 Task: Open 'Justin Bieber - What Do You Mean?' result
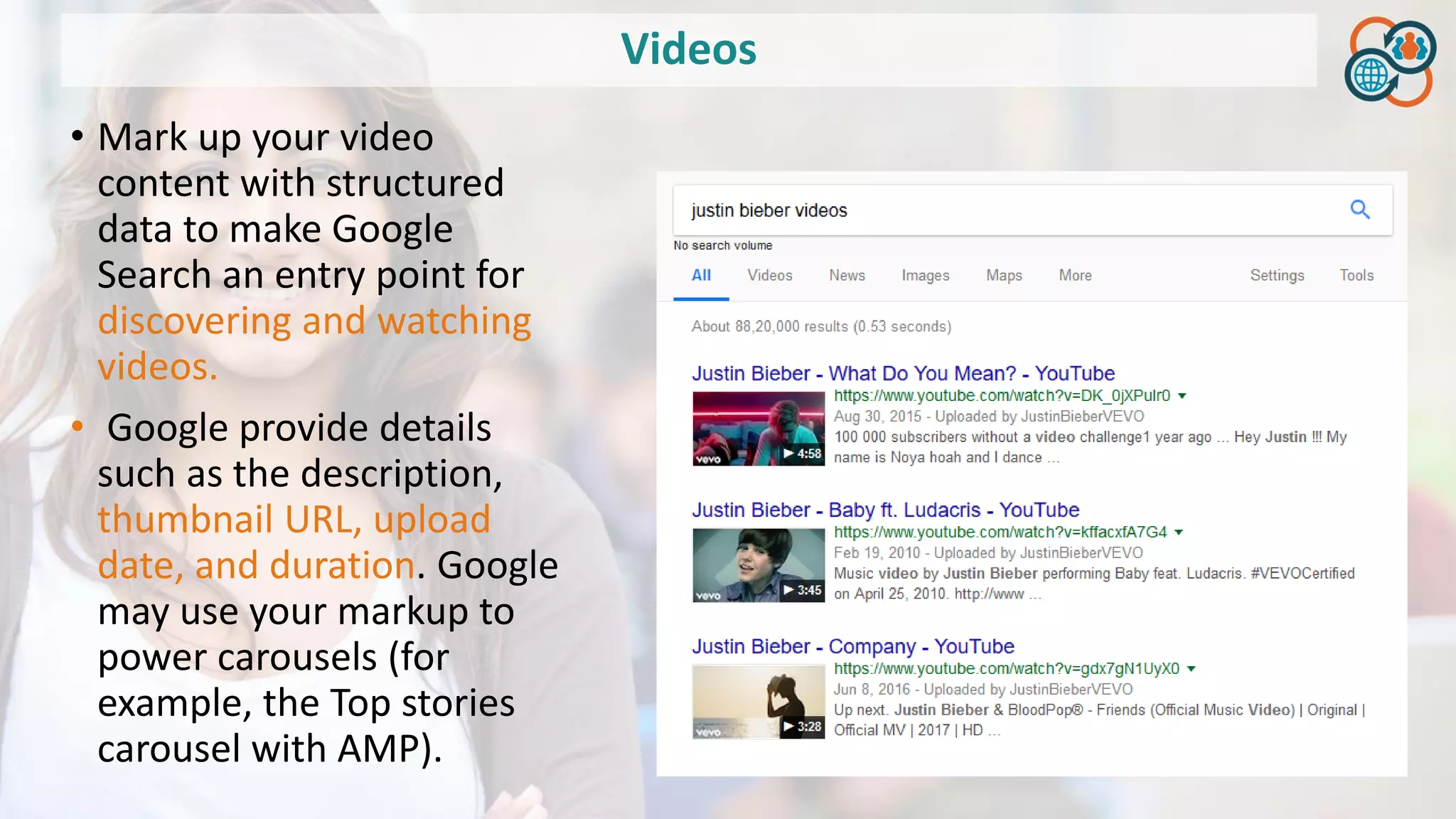tap(903, 374)
